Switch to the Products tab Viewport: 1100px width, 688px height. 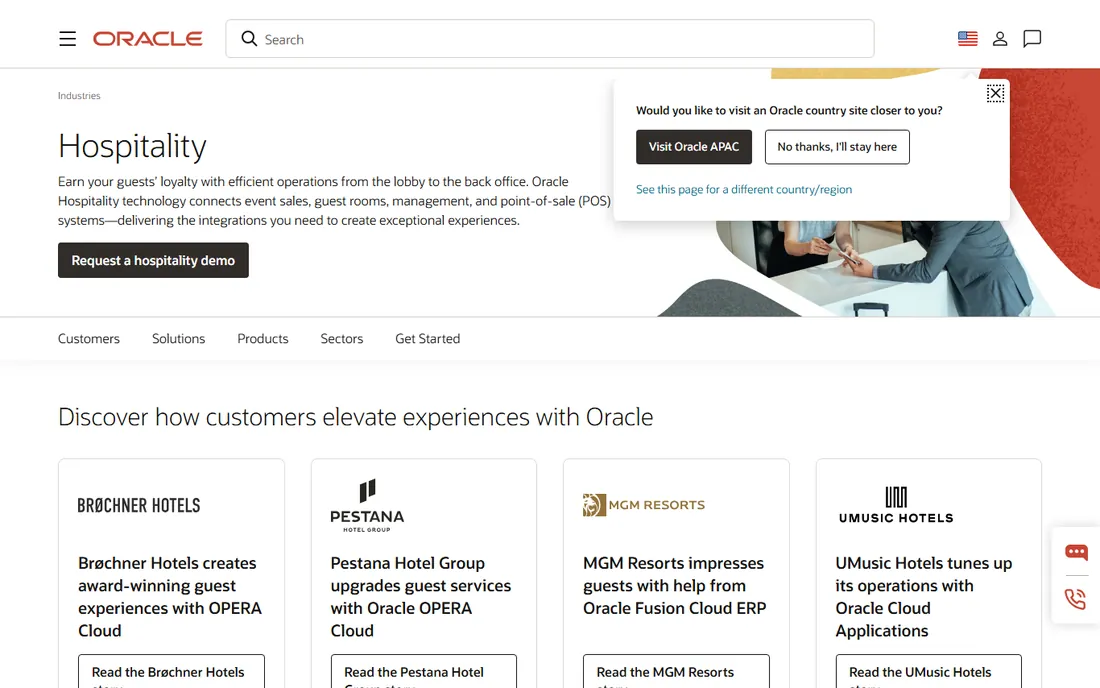tap(262, 339)
